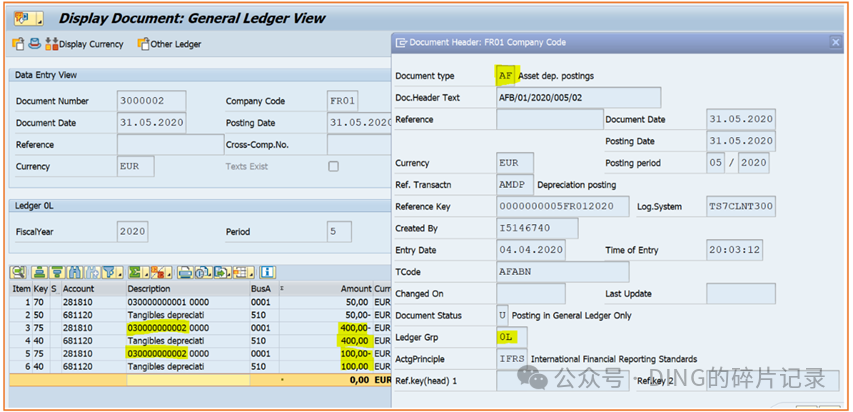Open the services for object menu icon

click(x=28, y=19)
